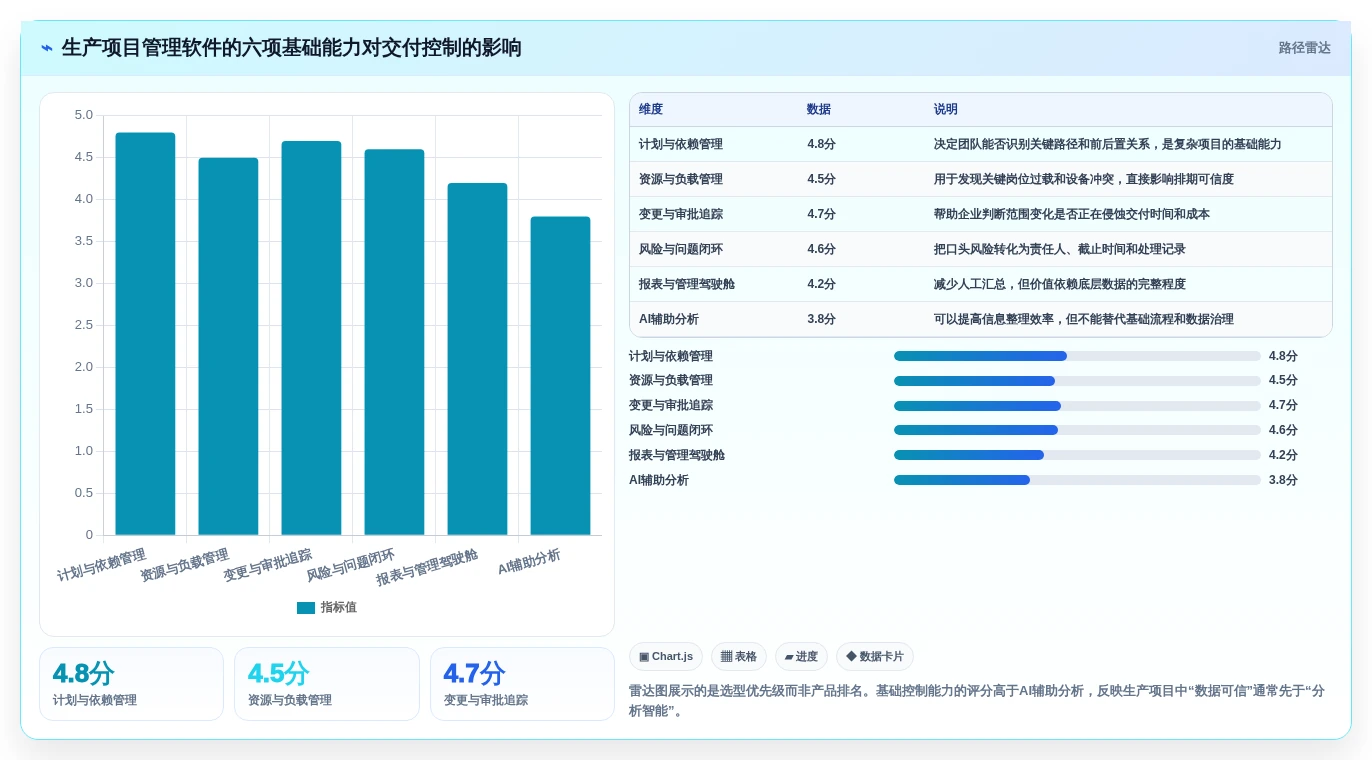This screenshot has width=1372, height=760.
Task: Click the 4.7分 value in table
Action: (x=821, y=215)
